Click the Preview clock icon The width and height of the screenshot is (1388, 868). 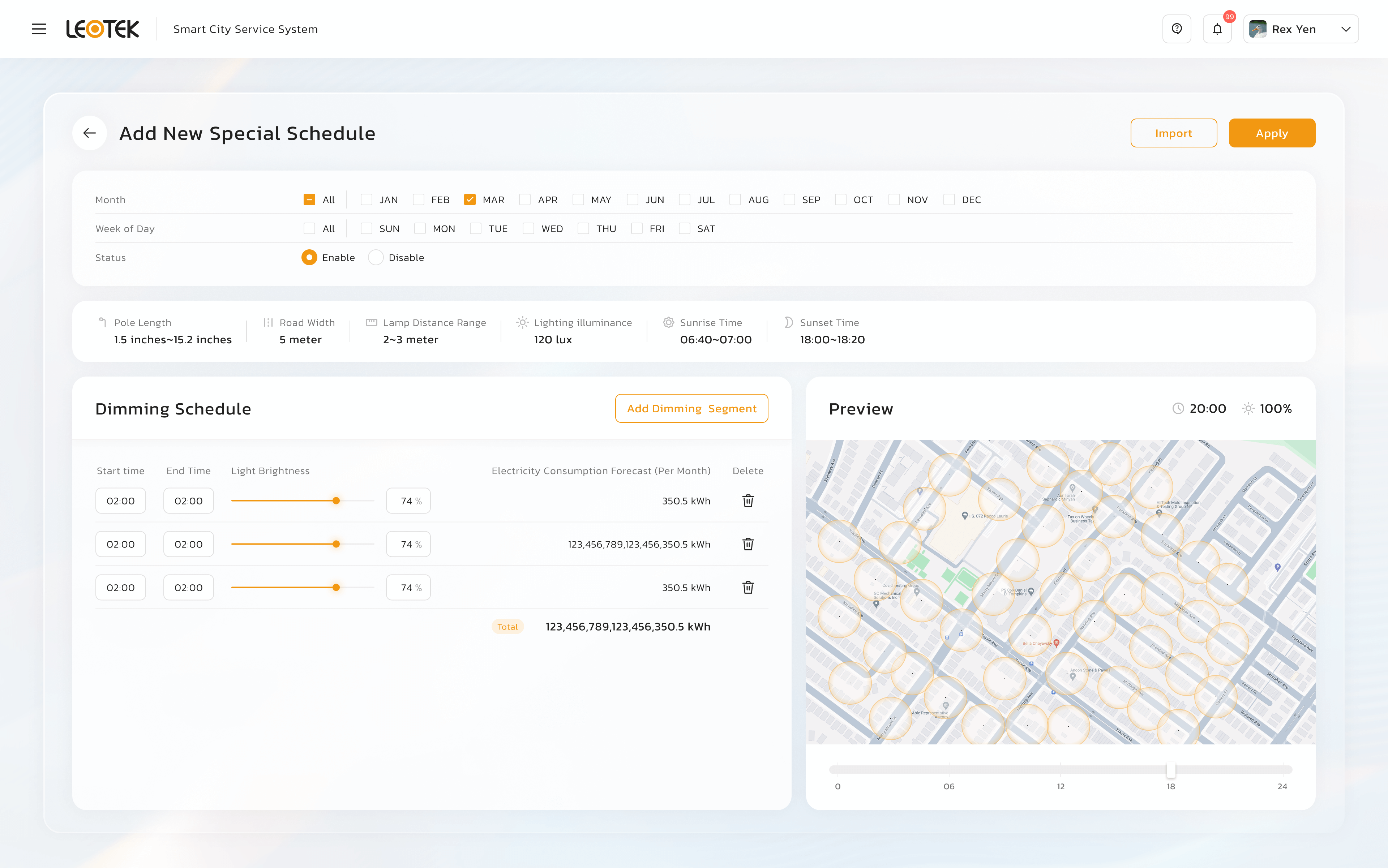tap(1178, 408)
